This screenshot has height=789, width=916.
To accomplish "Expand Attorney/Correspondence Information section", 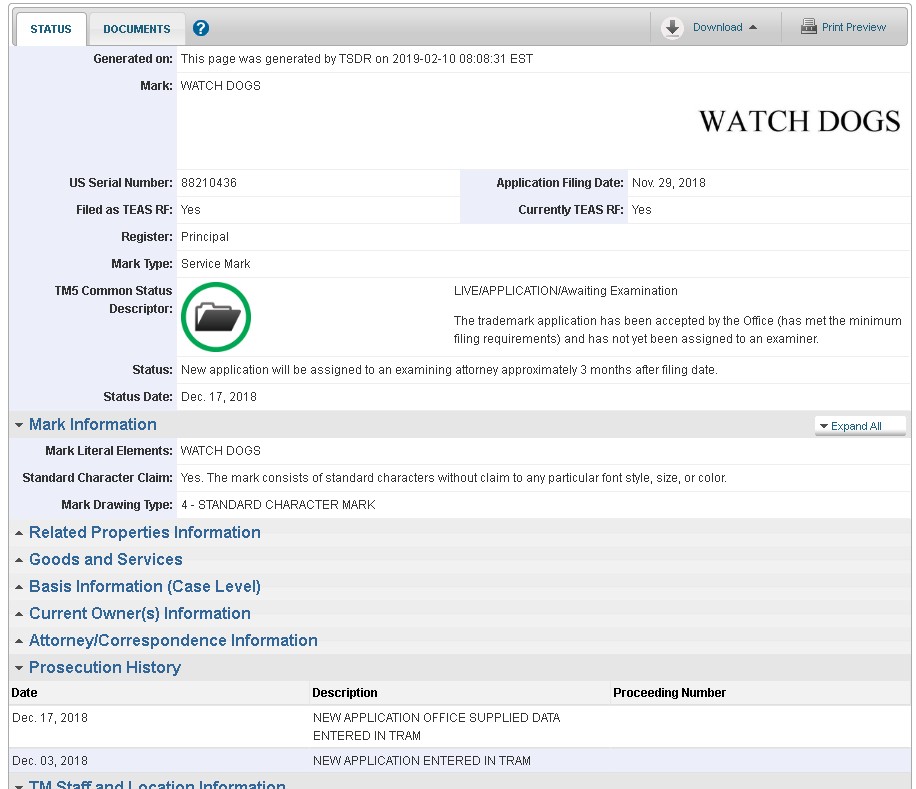I will click(x=173, y=641).
